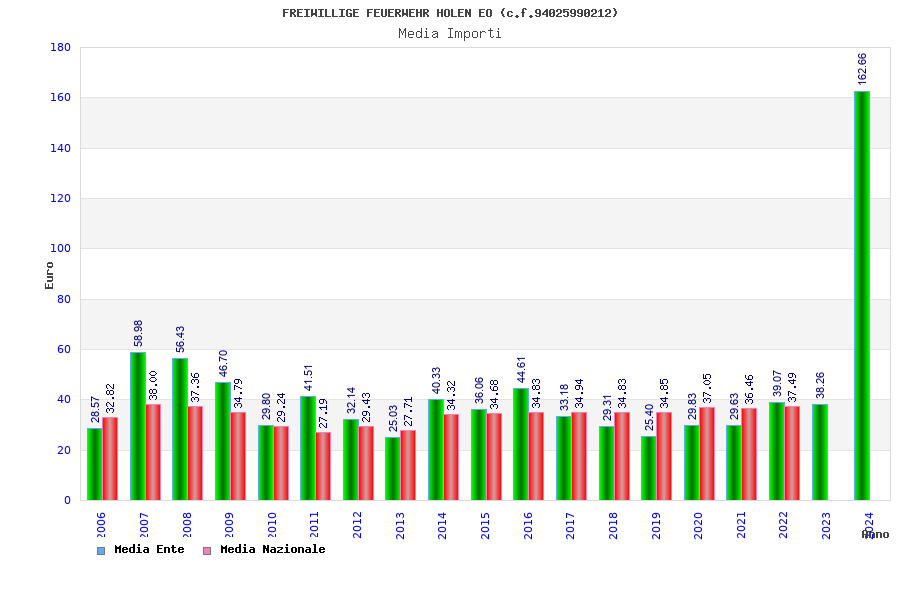Click the 2017 year axis label

570,525
